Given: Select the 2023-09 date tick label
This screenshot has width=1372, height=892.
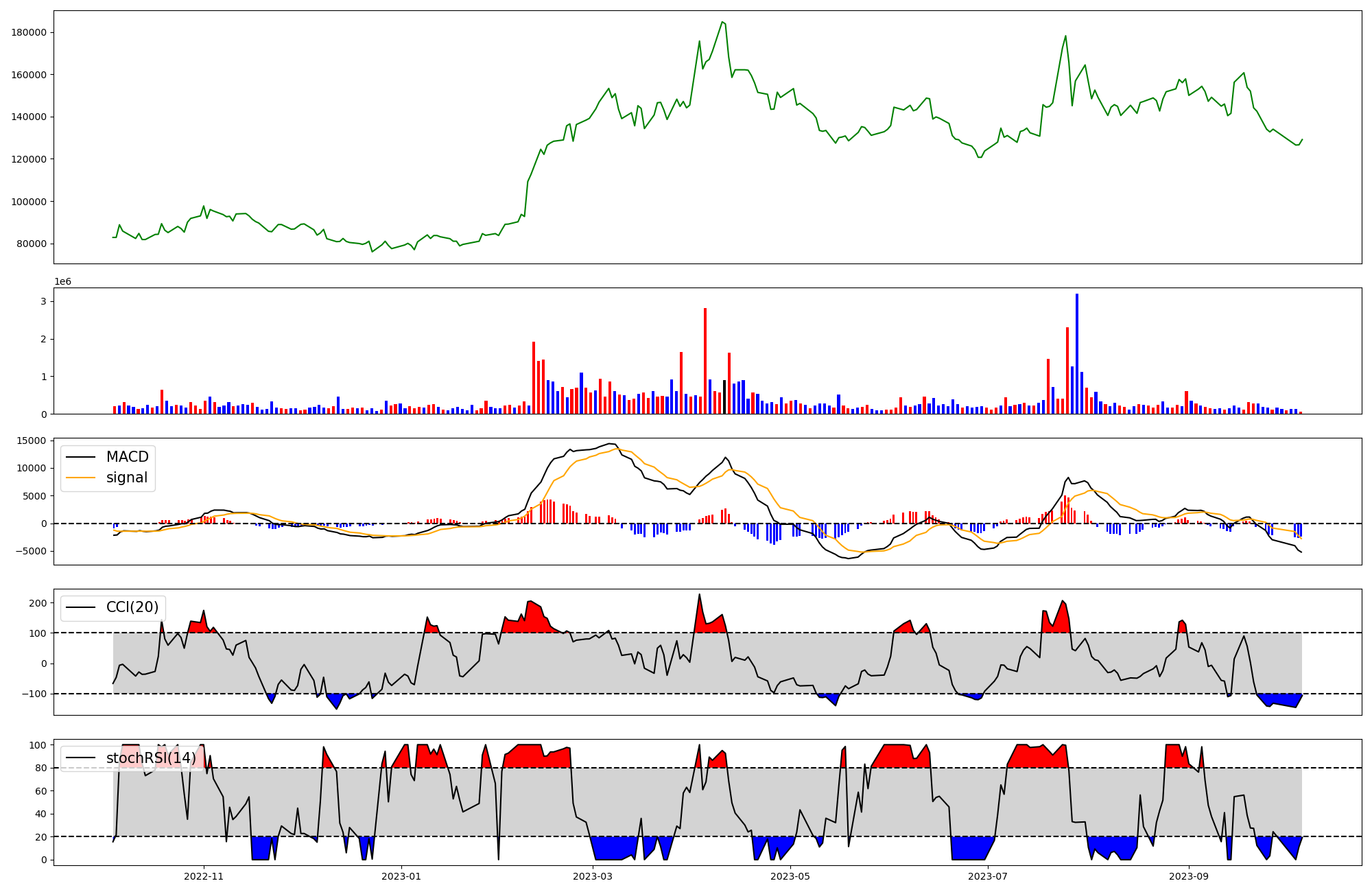Looking at the screenshot, I should click(1188, 876).
